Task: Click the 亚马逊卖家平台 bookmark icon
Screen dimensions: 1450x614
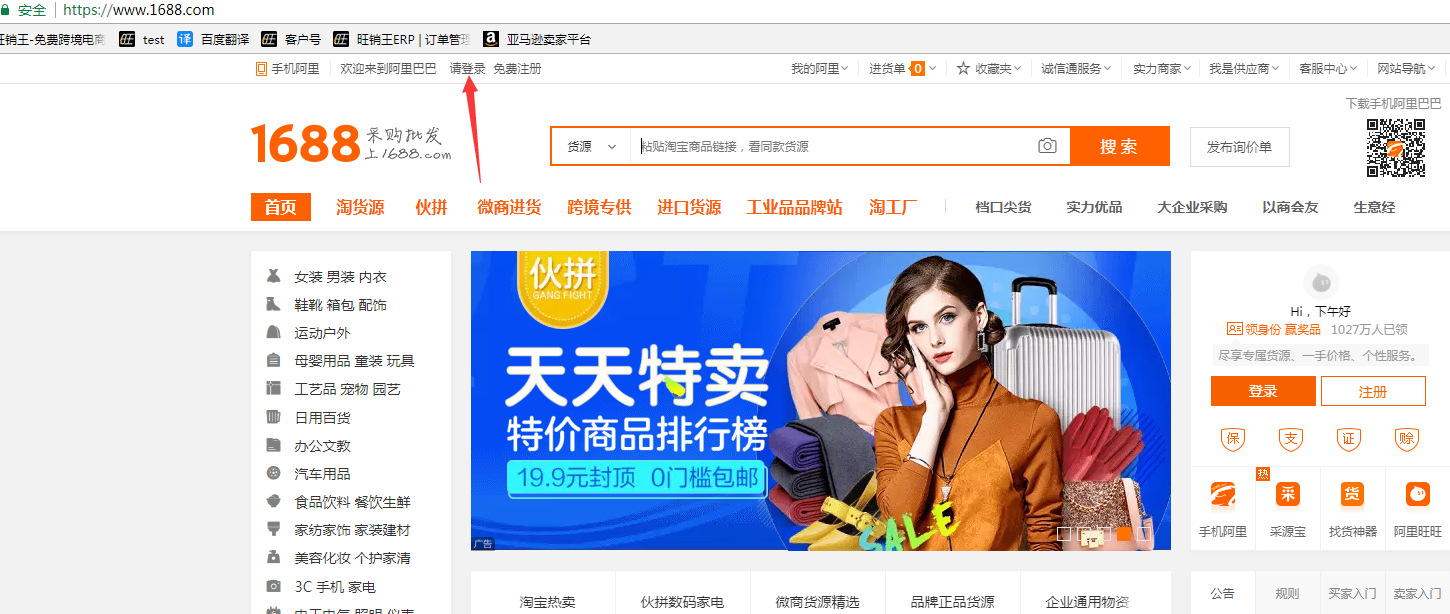Action: [491, 39]
